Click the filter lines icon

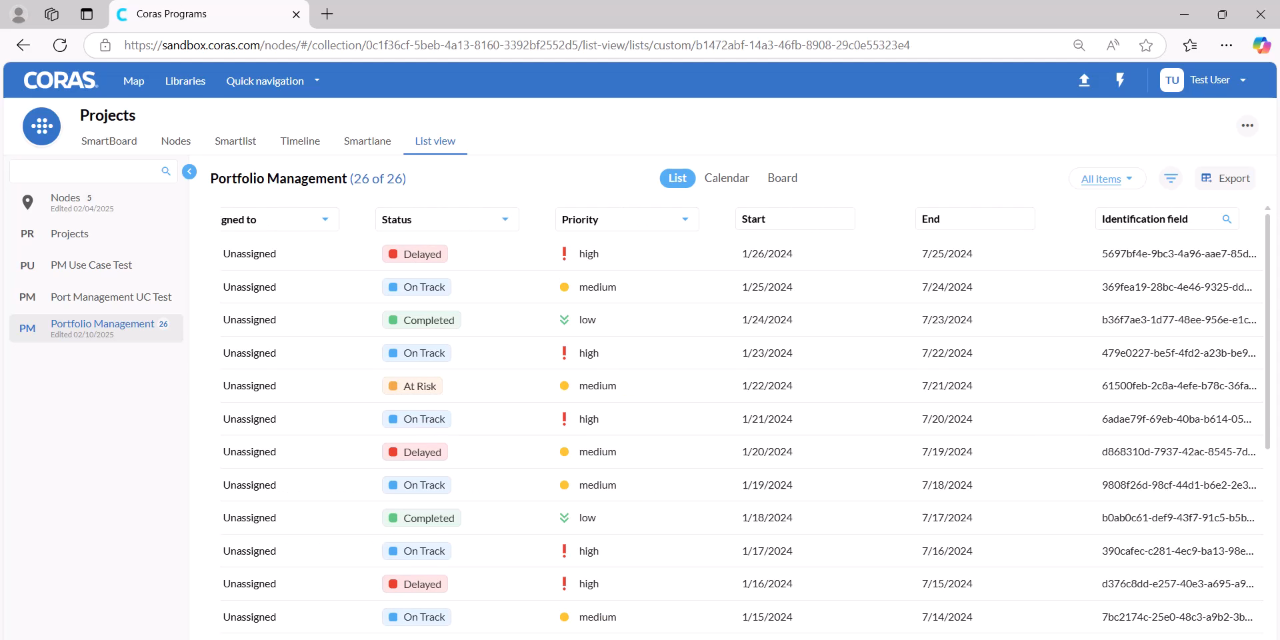(1171, 178)
